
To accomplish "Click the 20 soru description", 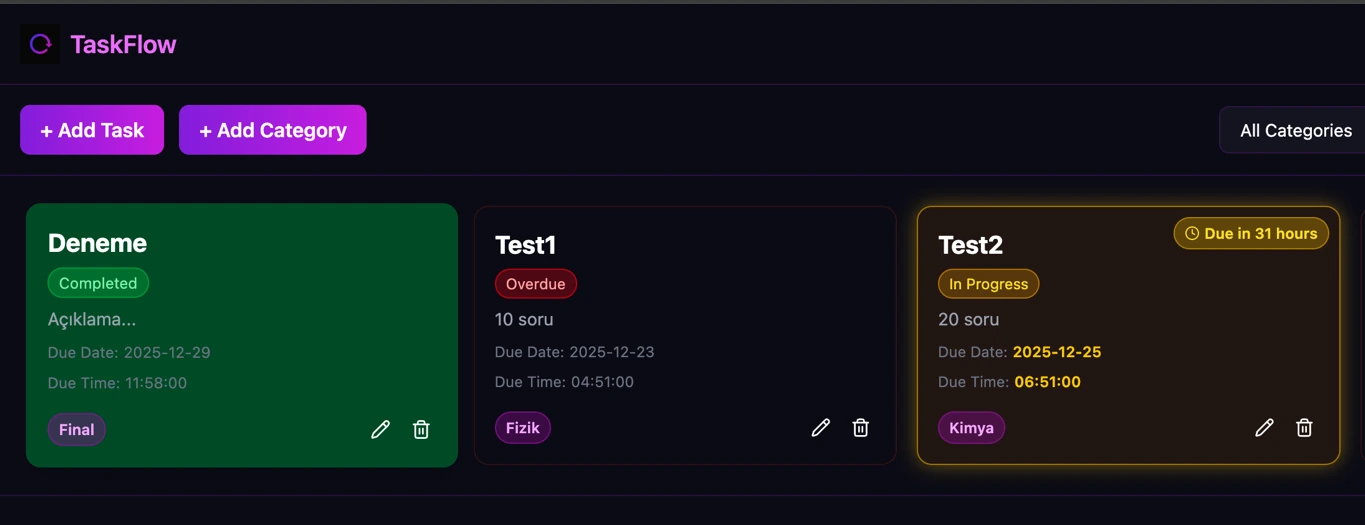I will click(x=968, y=320).
